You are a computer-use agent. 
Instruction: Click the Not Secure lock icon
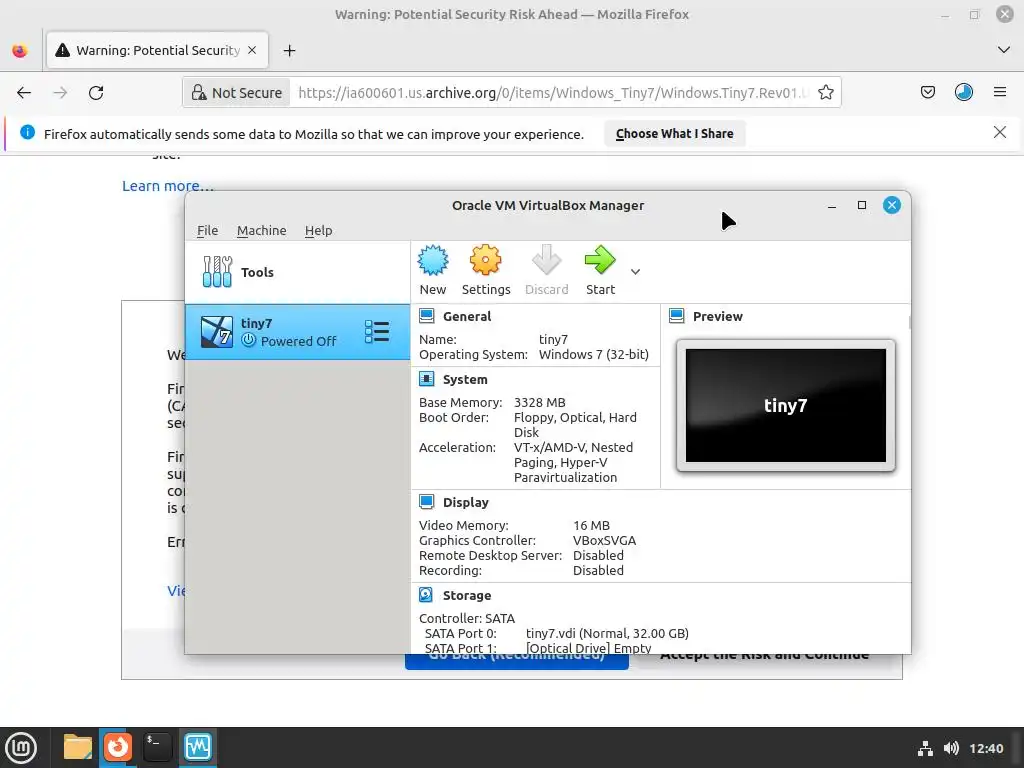(199, 93)
